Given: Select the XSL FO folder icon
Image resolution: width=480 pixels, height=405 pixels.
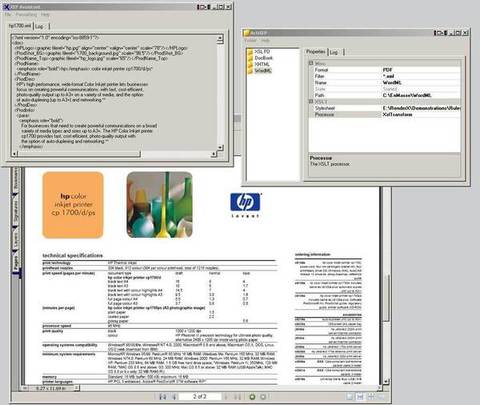Looking at the screenshot, I should coord(250,52).
